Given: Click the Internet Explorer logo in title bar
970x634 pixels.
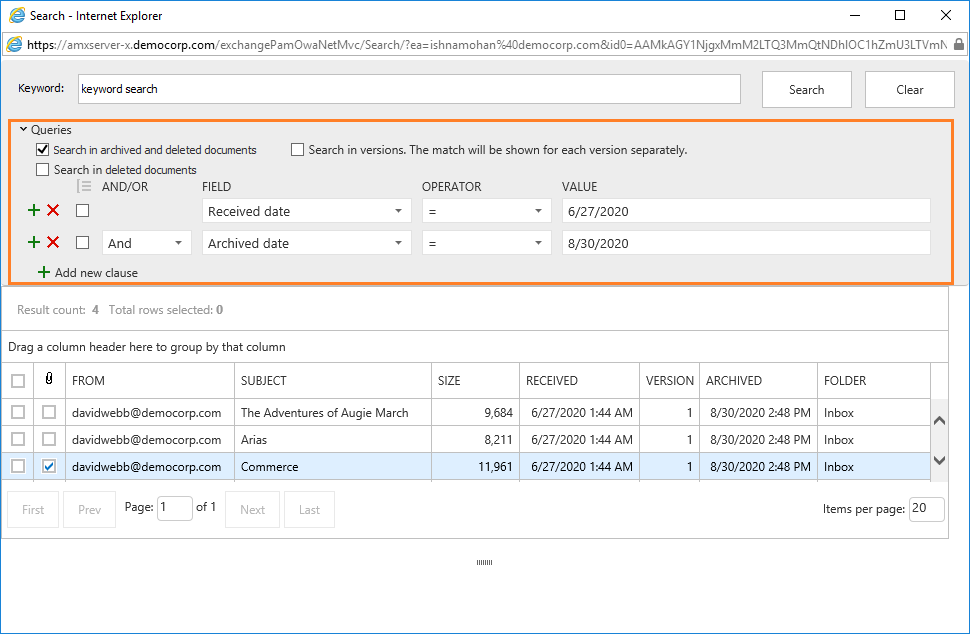Looking at the screenshot, I should point(17,16).
